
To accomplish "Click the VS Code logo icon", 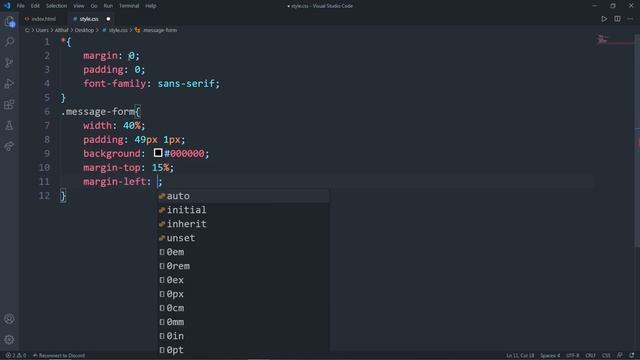I will (7, 6).
